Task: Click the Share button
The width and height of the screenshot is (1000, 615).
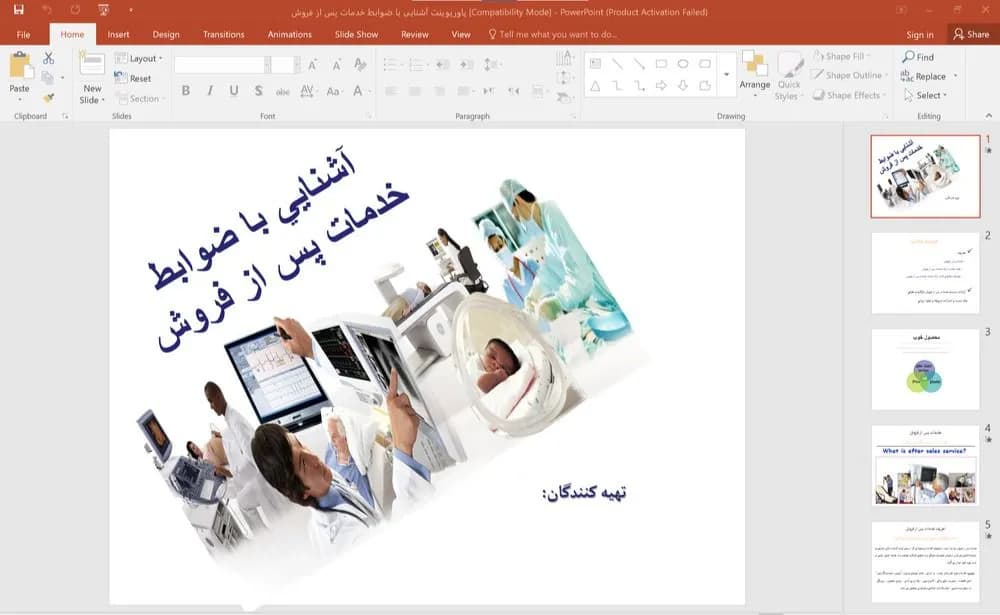Action: pyautogui.click(x=971, y=34)
